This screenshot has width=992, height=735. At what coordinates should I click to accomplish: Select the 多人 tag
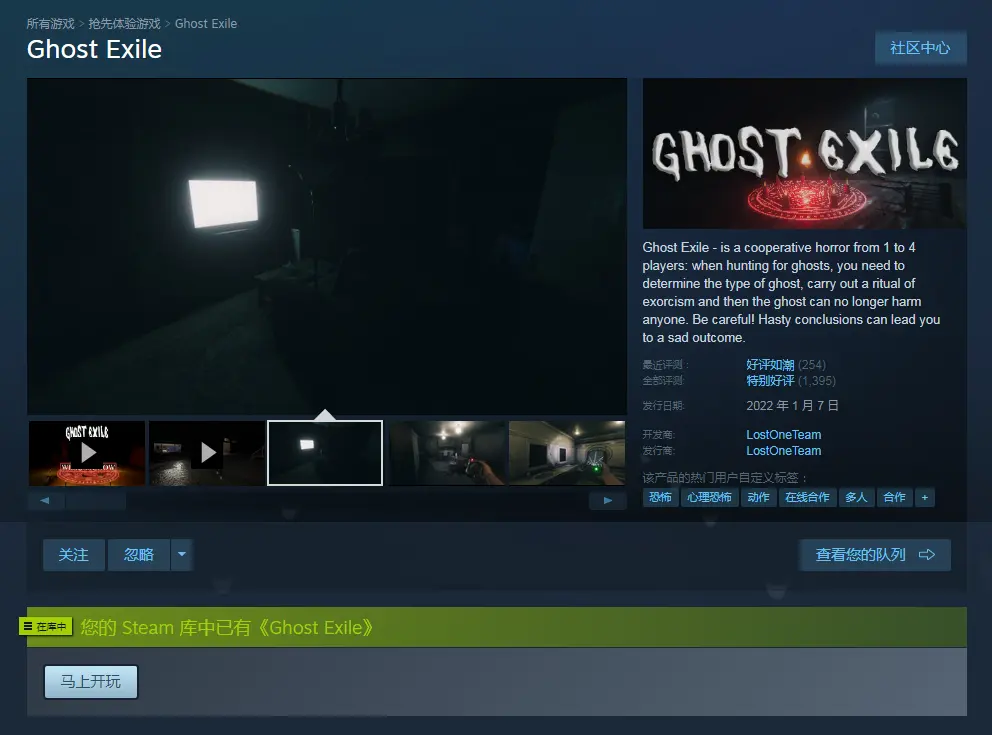coord(856,497)
